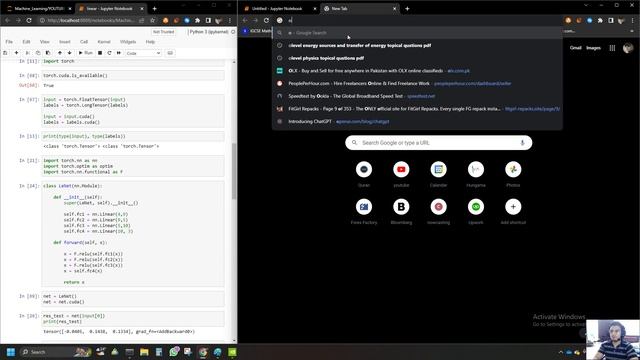Open the command palette keyboard icon
640x360 pixels.
point(170,53)
